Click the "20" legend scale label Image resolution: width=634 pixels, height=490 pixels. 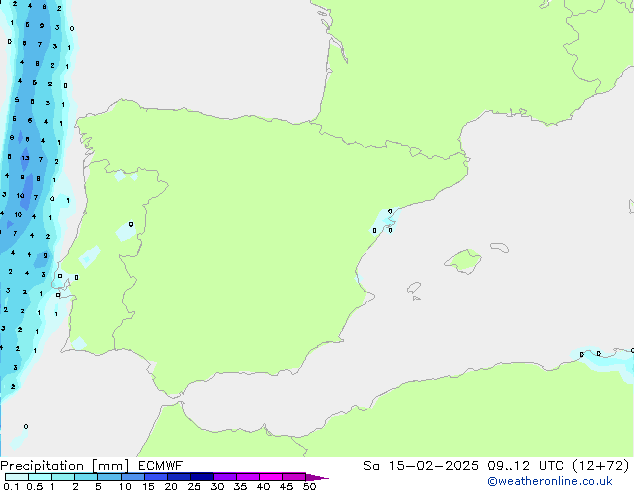(171, 486)
